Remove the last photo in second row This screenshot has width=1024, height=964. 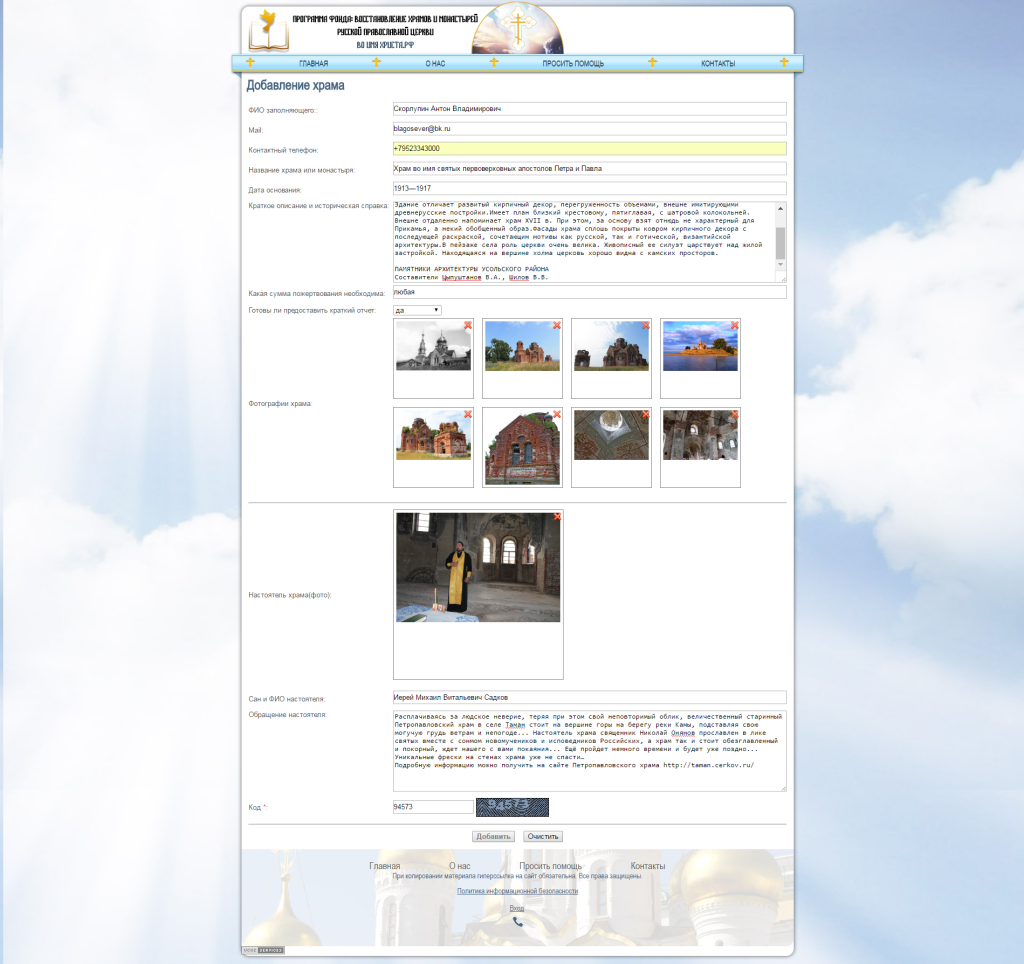pyautogui.click(x=734, y=414)
